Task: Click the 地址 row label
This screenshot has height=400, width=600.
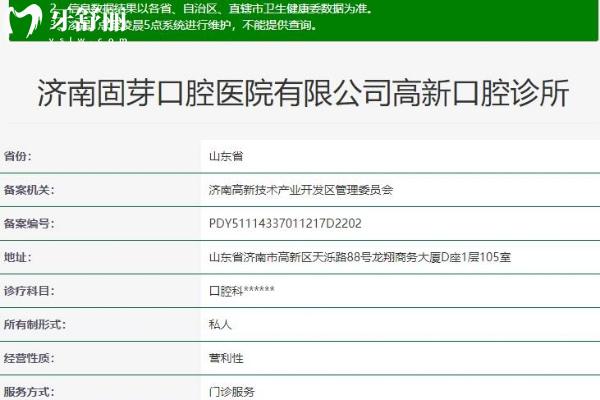Action: click(x=18, y=257)
